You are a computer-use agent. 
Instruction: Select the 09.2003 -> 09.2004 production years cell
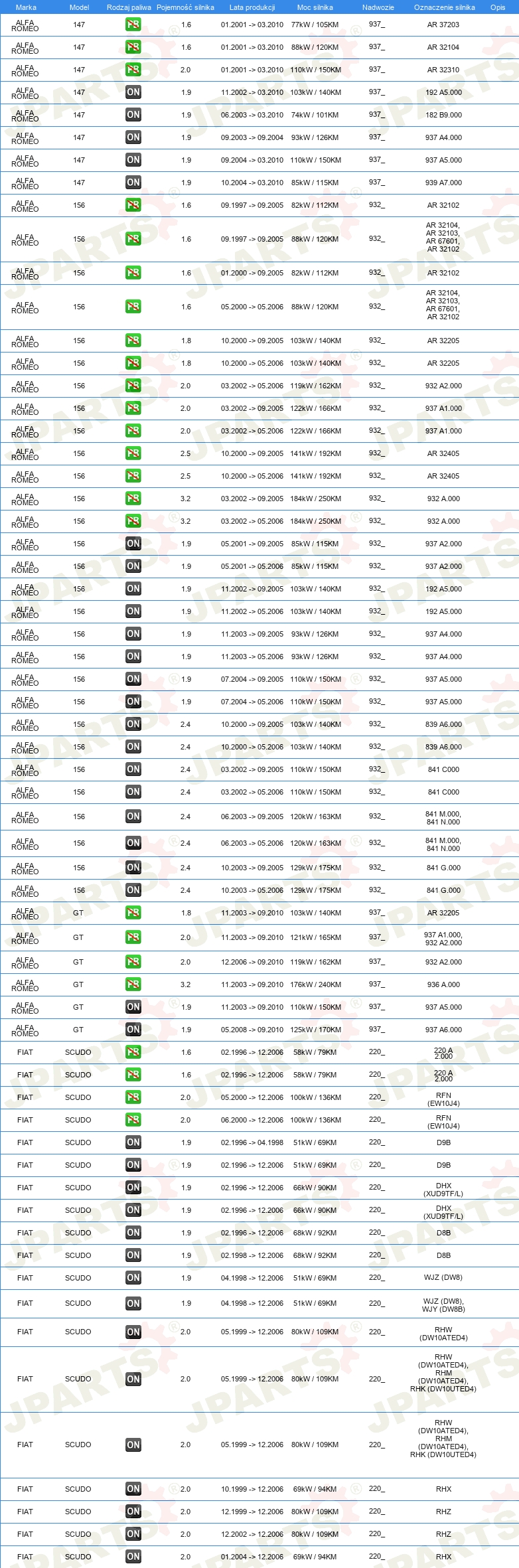(252, 137)
